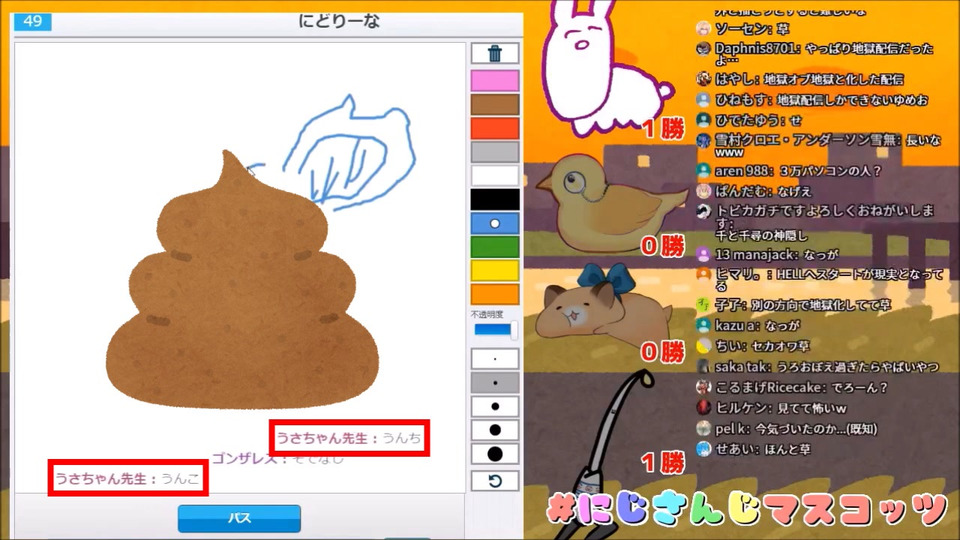Pick the black color swatch

pos(495,200)
